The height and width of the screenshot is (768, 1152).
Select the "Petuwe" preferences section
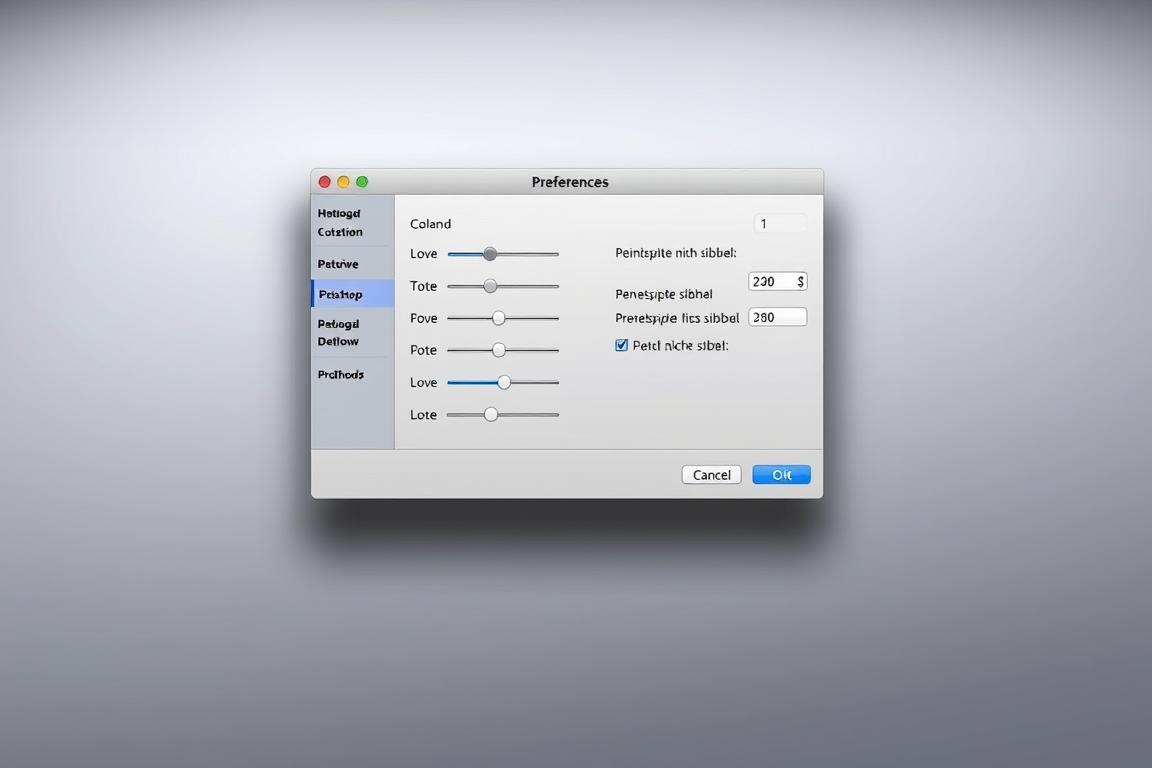[x=338, y=263]
